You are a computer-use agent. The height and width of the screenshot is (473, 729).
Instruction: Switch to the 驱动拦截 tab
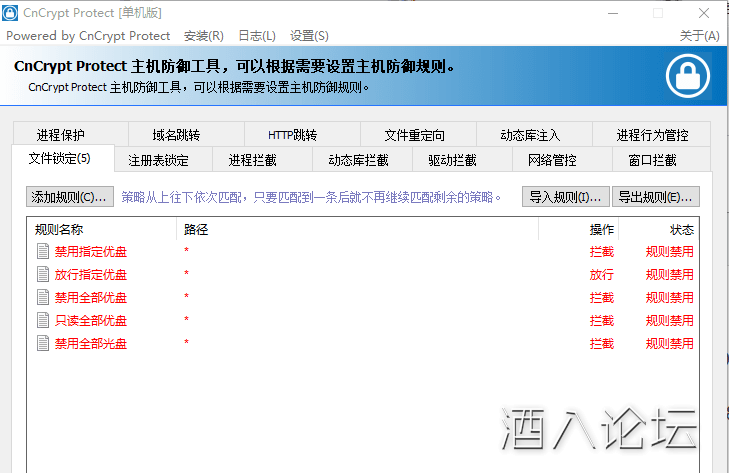click(x=463, y=160)
